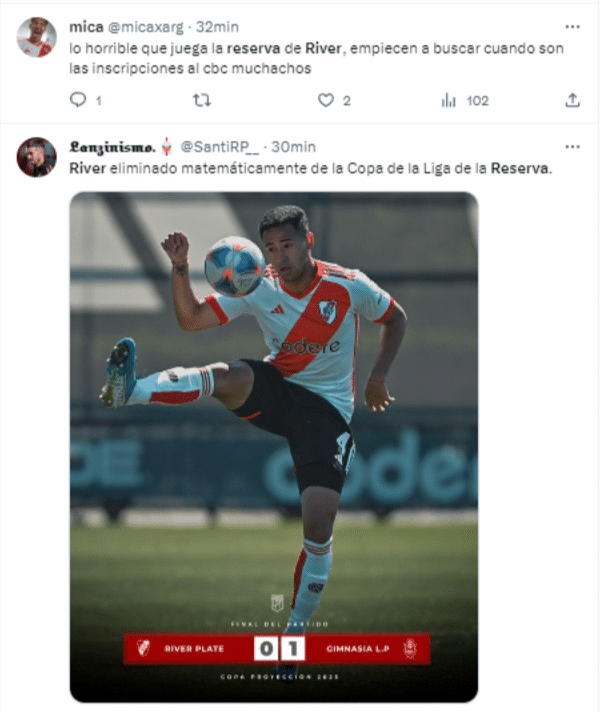Viewport: 611px width, 712px height.
Task: Retweet mica's post about River reserva
Action: (x=202, y=100)
